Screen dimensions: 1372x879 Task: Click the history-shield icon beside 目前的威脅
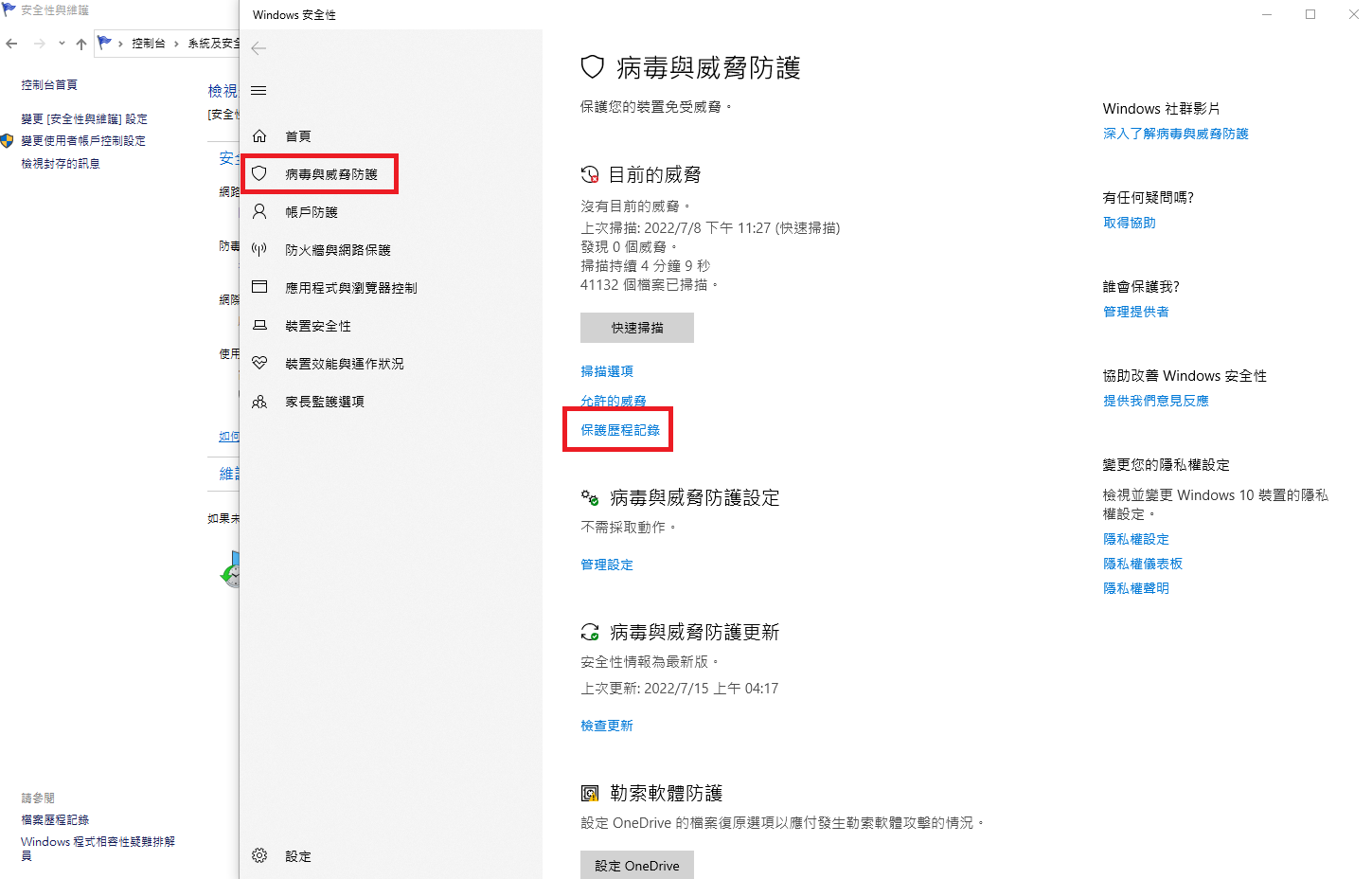(590, 174)
